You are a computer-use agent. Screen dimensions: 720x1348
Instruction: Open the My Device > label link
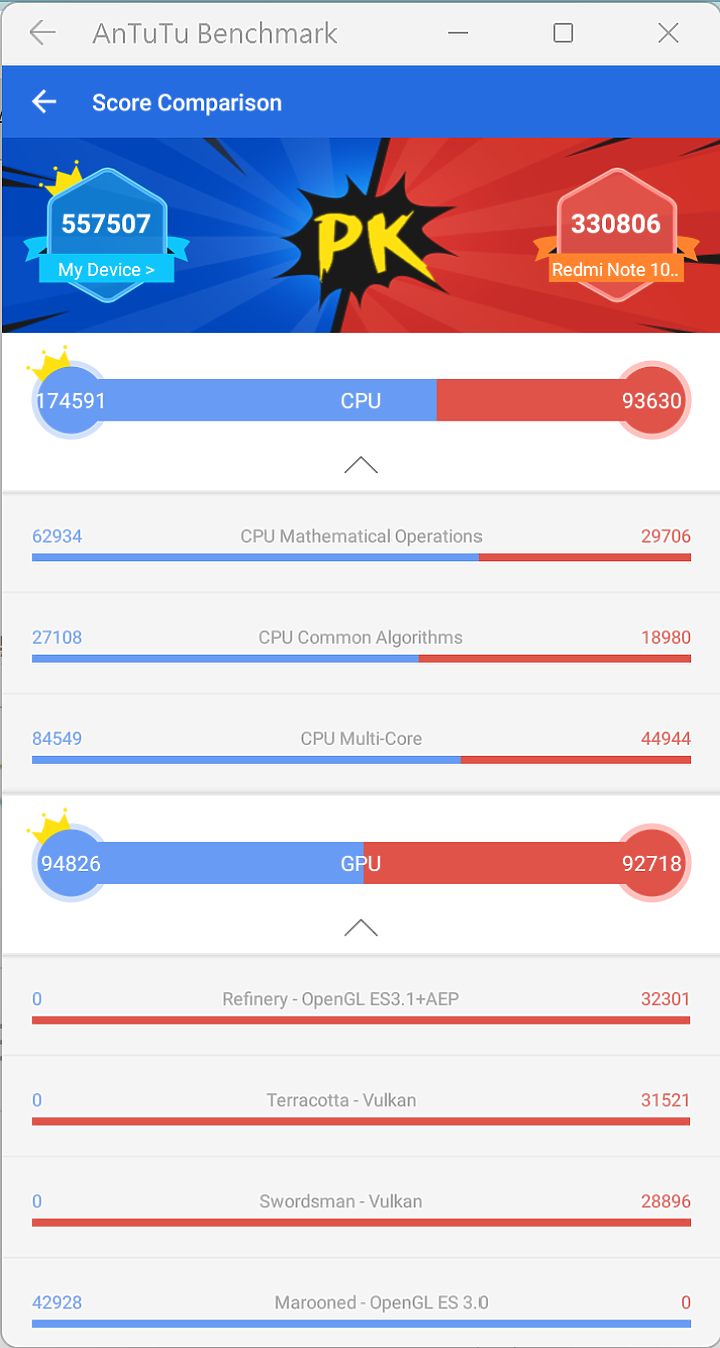(x=106, y=270)
